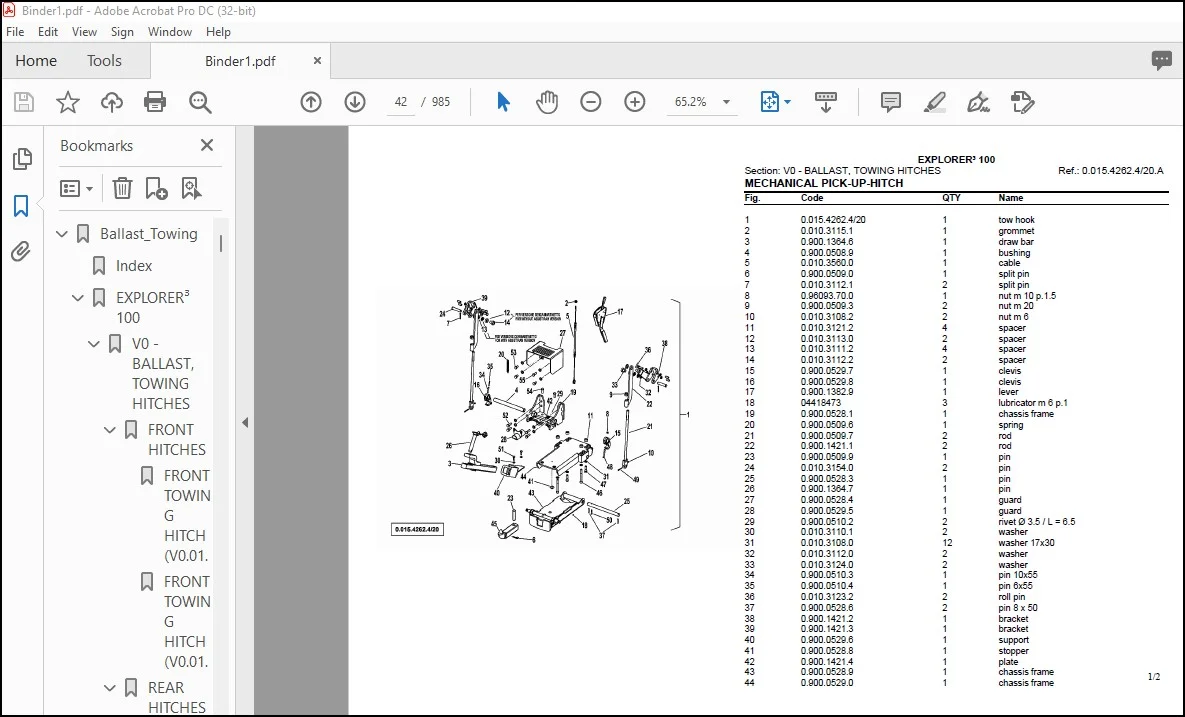This screenshot has width=1185, height=717.
Task: Click the page number field showing 42
Action: (x=401, y=102)
